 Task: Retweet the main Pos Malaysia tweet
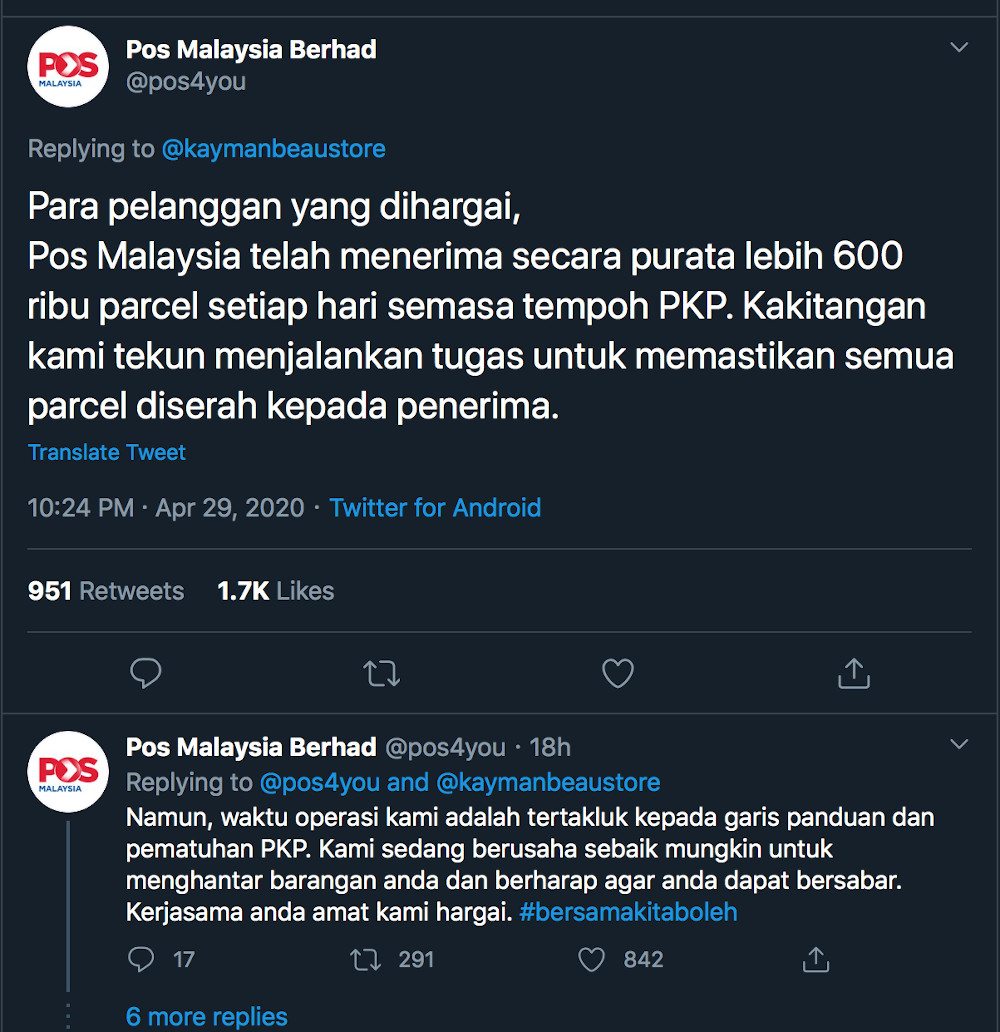[x=381, y=674]
